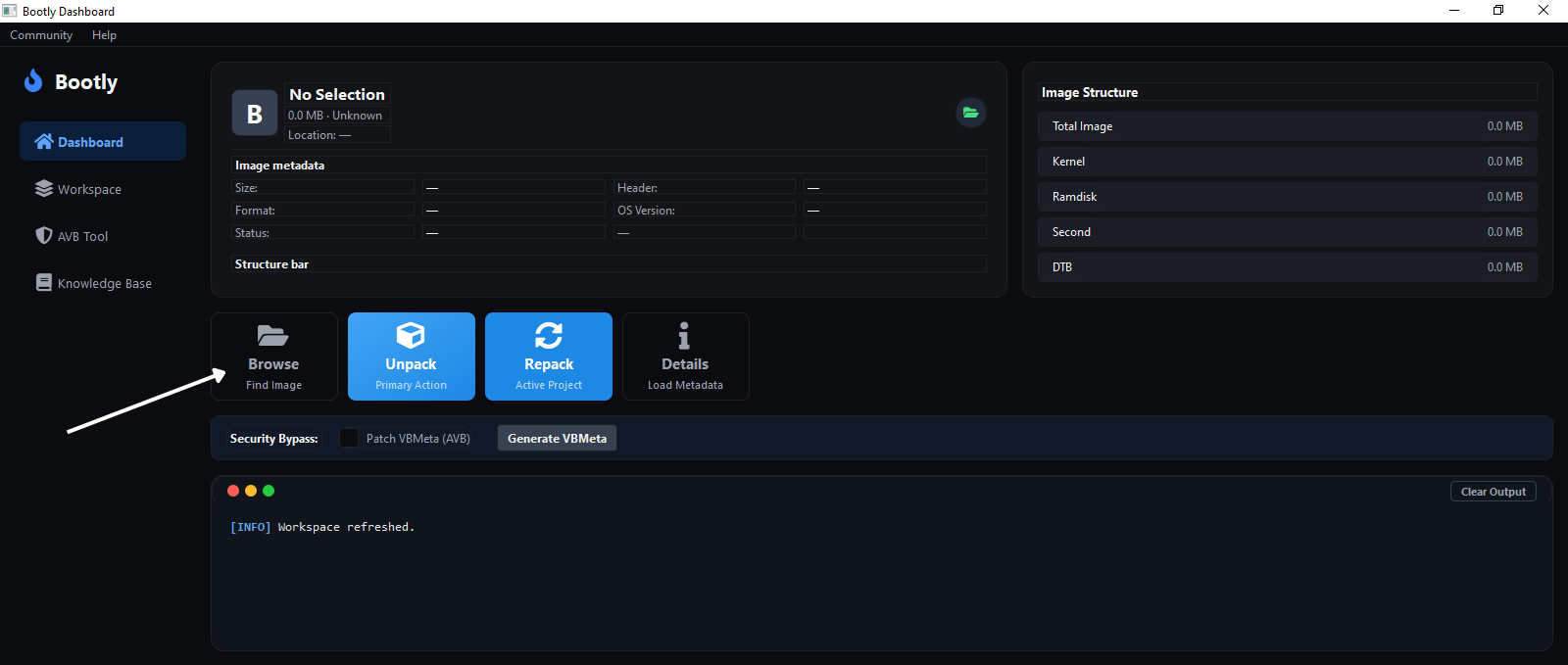
Task: Select the Kernel structure row
Action: click(1287, 162)
